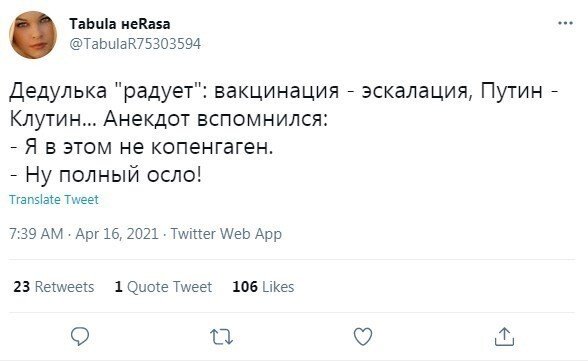Image resolution: width=588 pixels, height=362 pixels.
Task: Like the tweet with heart icon
Action: (x=363, y=336)
